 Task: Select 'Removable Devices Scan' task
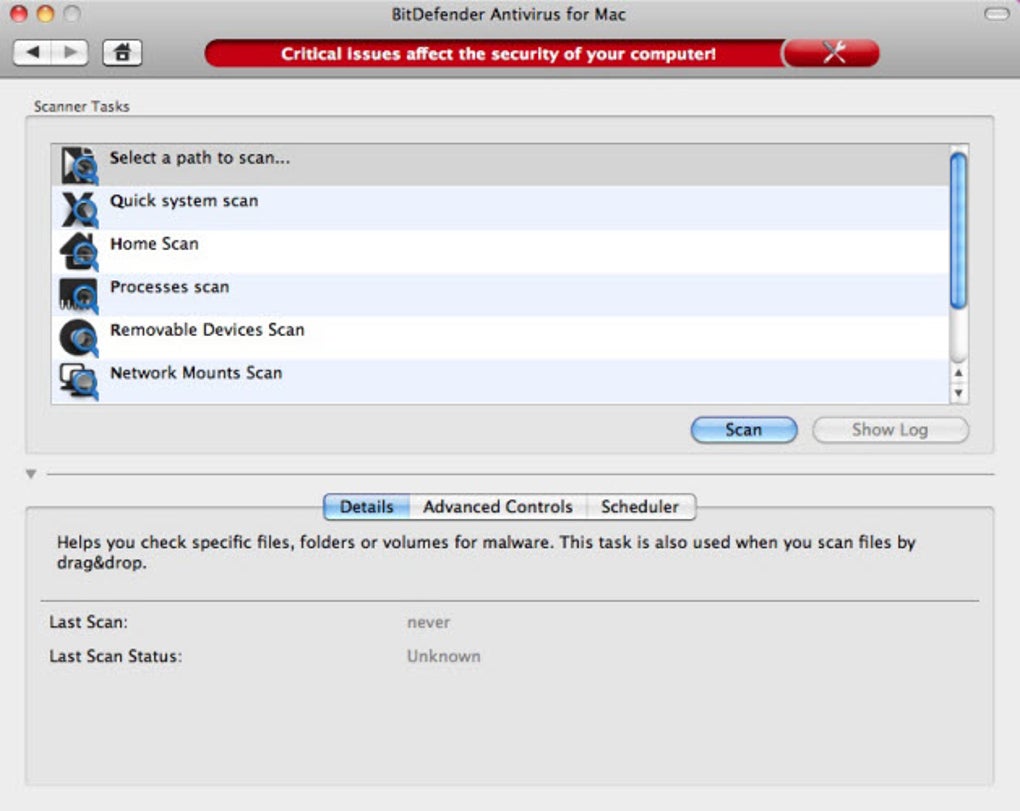500,338
